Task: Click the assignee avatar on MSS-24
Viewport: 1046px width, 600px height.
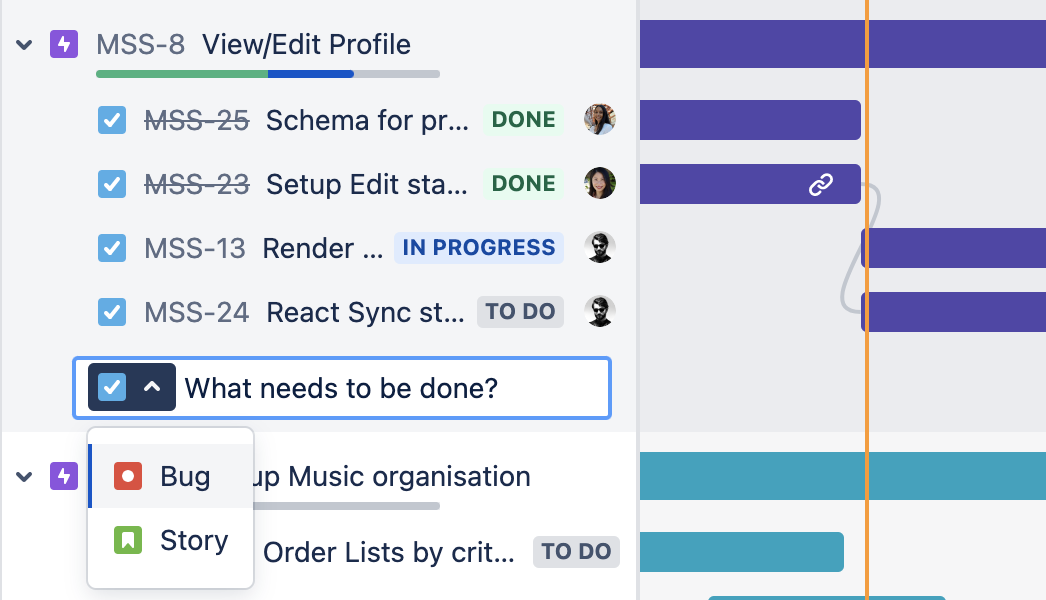Action: (x=600, y=311)
